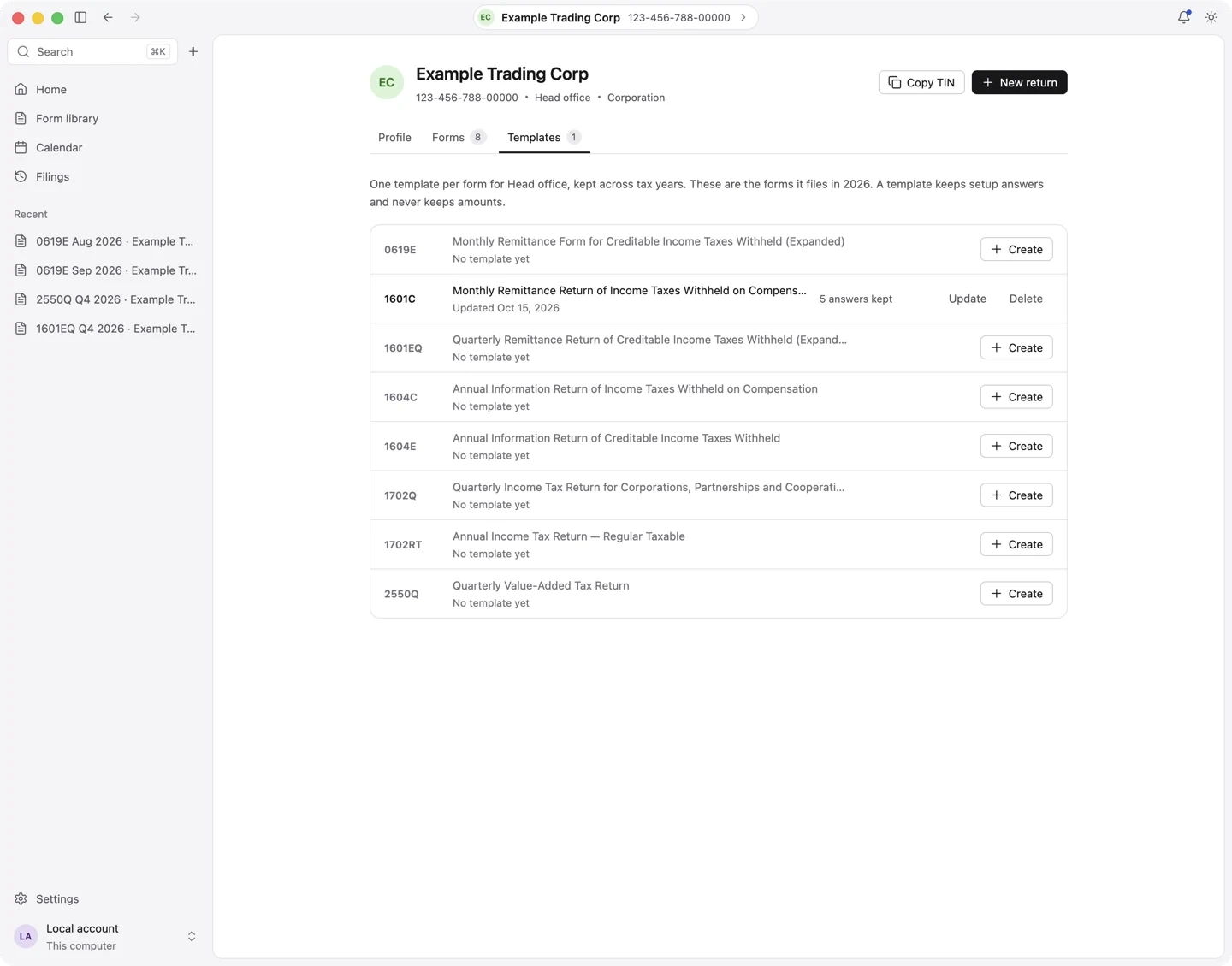Create a template for 1702Q
This screenshot has width=1232, height=966.
1016,495
